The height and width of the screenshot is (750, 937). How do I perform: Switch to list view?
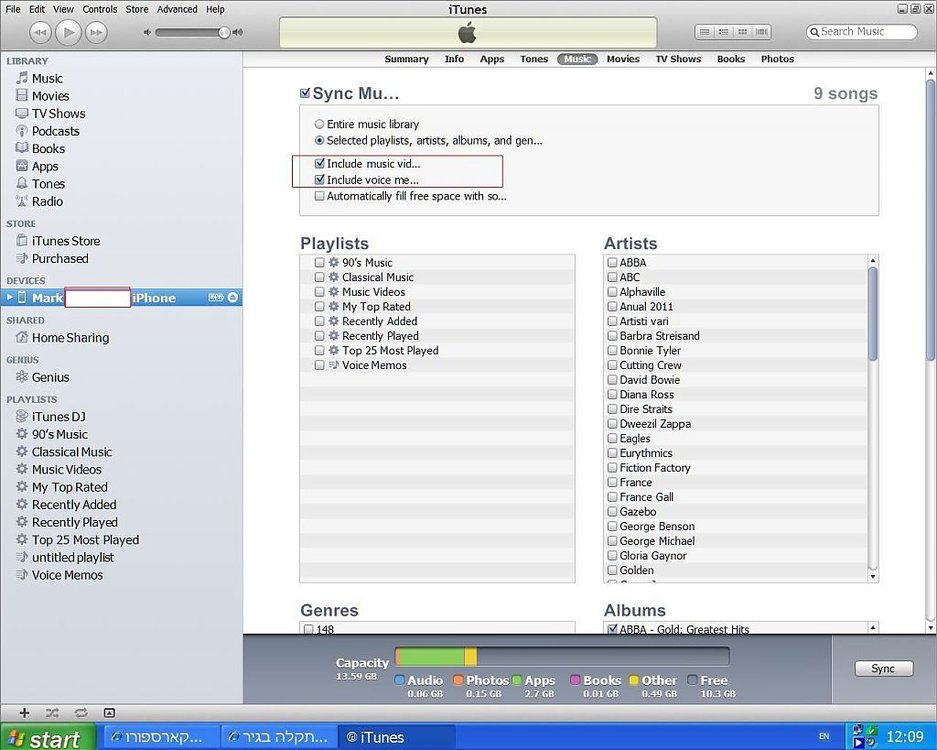(x=705, y=32)
